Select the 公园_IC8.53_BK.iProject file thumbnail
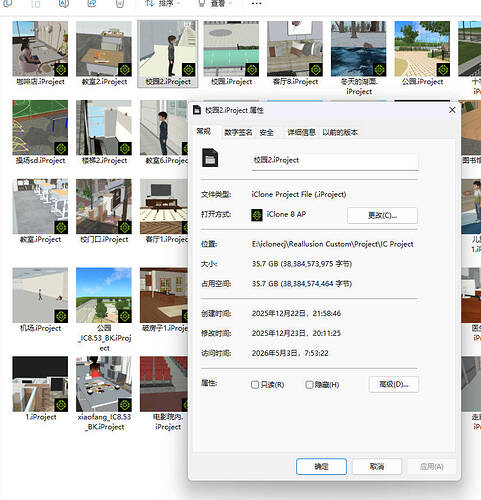481x500 pixels. (104, 295)
